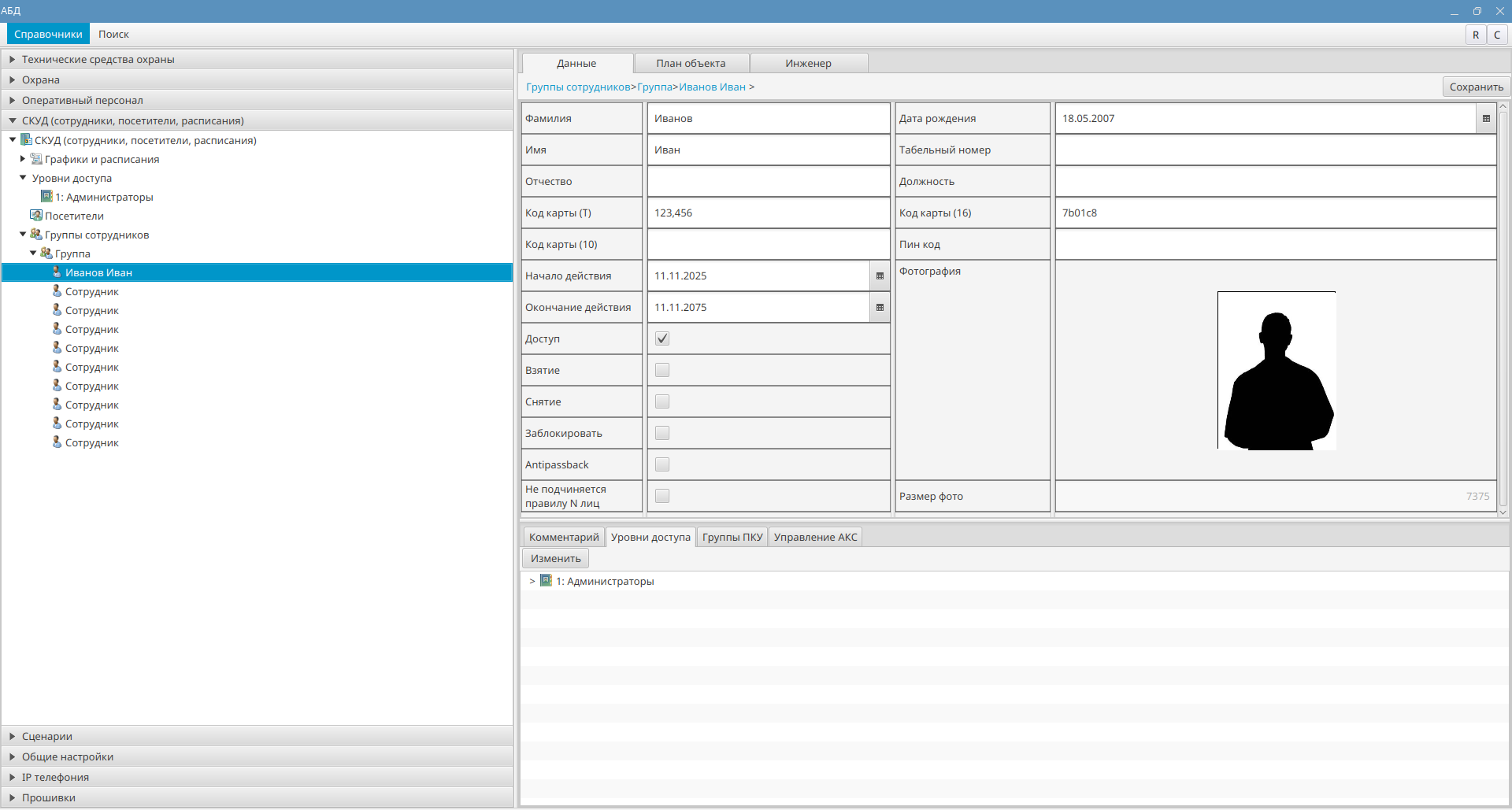Click the Администраторы access level icon in tree

47,197
